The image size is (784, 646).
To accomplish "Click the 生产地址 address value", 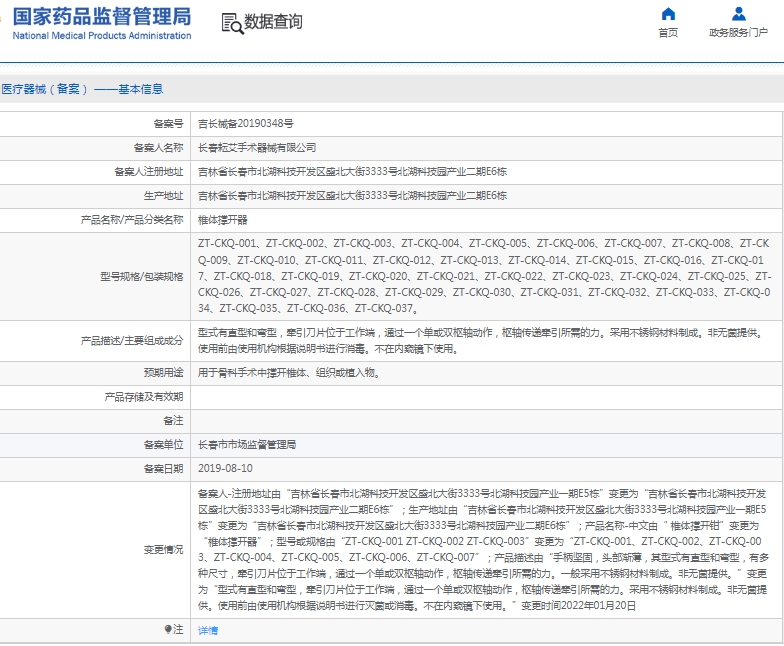I will [352, 196].
